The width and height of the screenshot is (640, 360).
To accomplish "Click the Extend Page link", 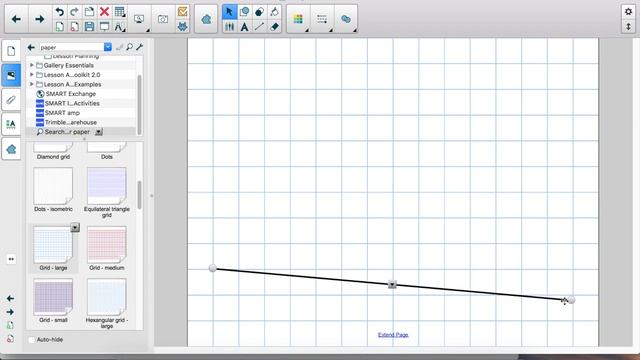I will [x=393, y=335].
